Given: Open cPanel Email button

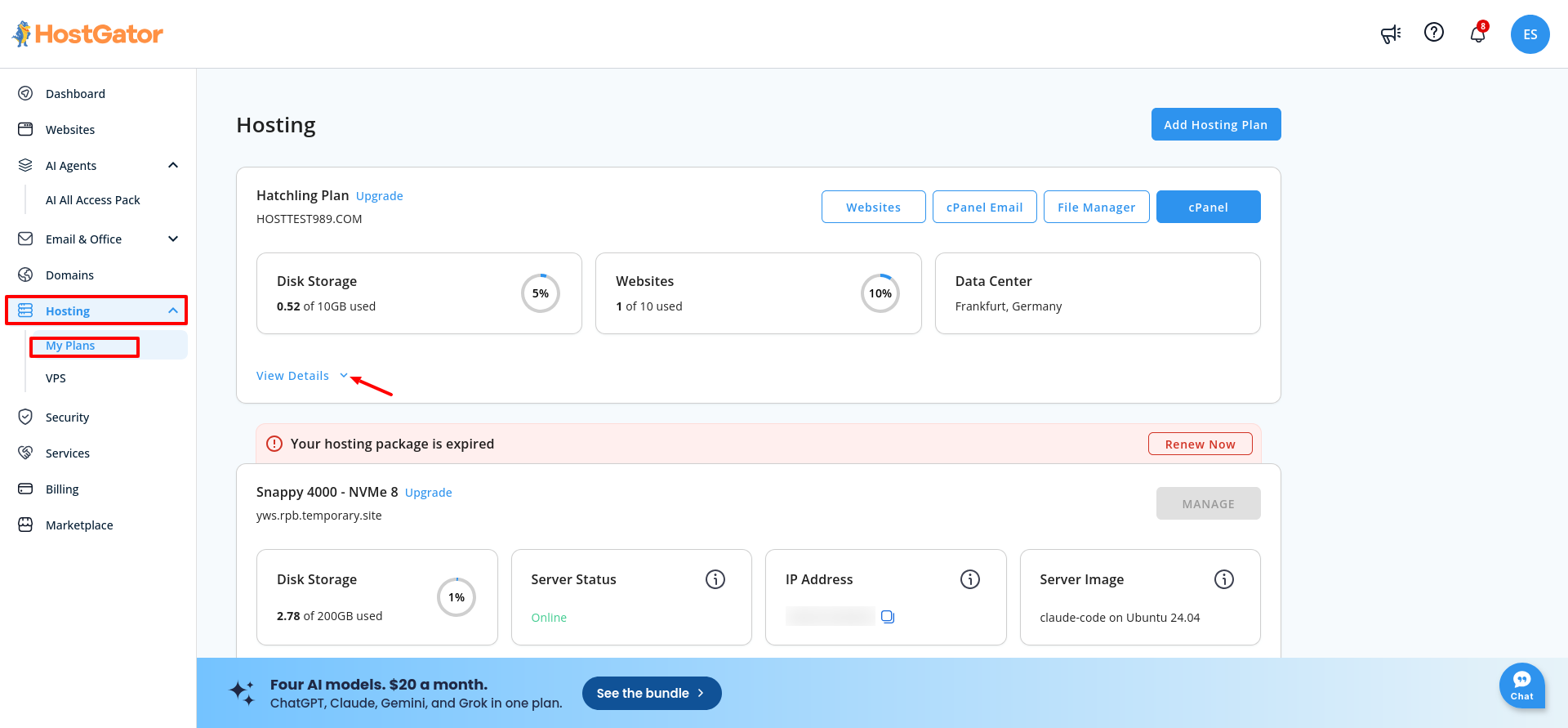Looking at the screenshot, I should (985, 207).
